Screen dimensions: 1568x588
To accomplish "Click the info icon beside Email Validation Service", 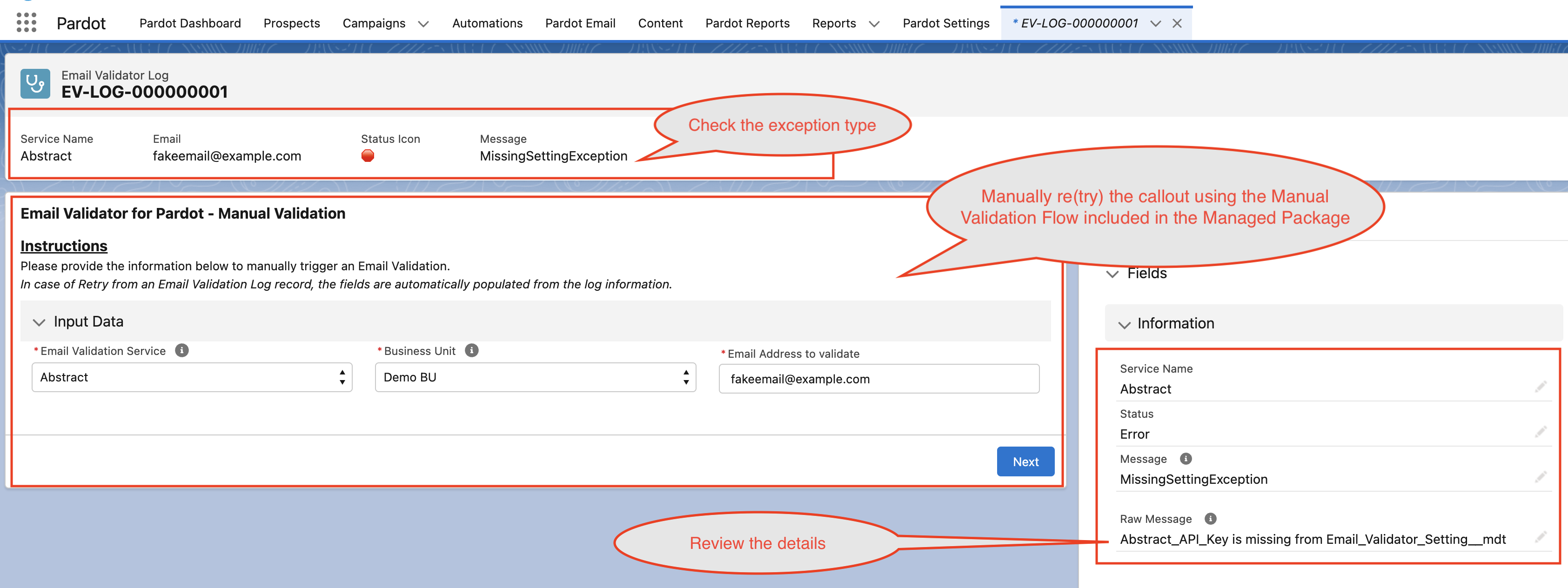I will [x=182, y=350].
